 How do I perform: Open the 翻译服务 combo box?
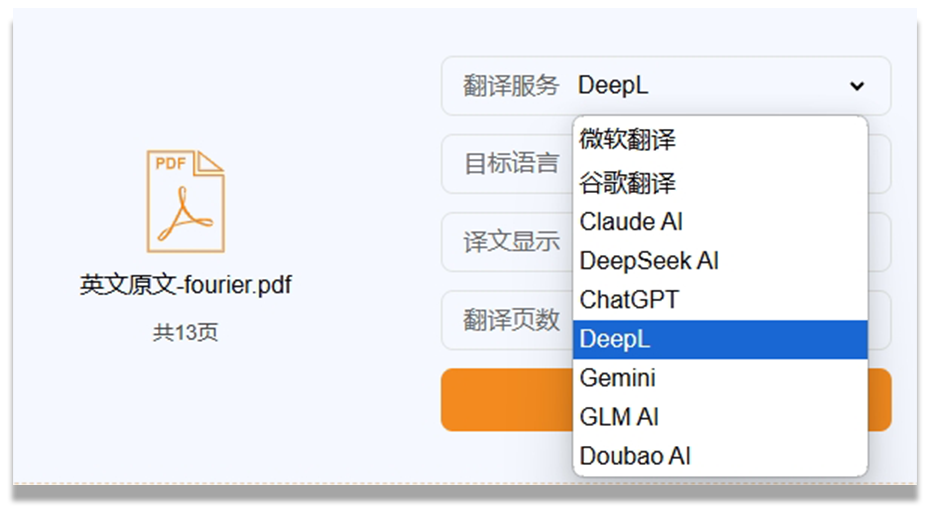click(x=666, y=86)
